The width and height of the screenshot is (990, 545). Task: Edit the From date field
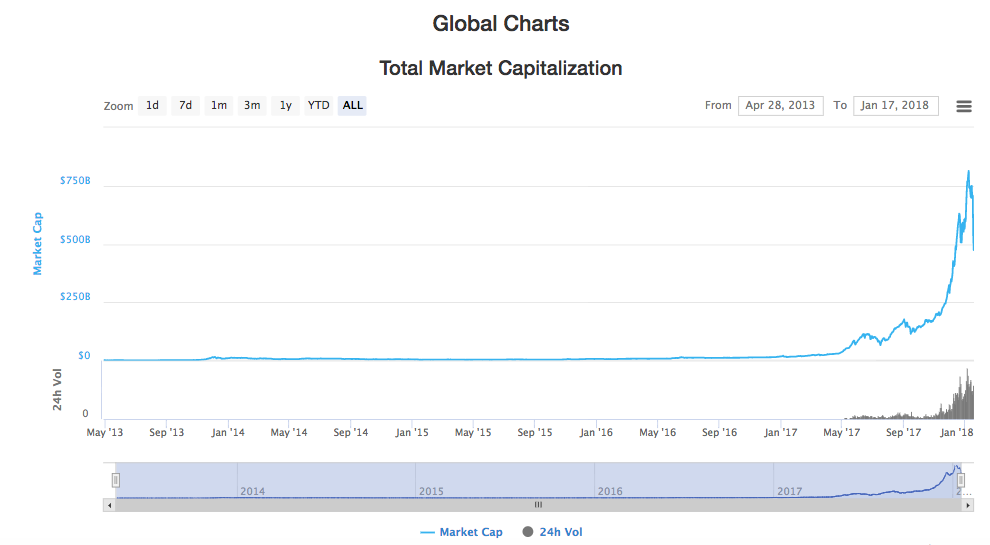tap(781, 105)
